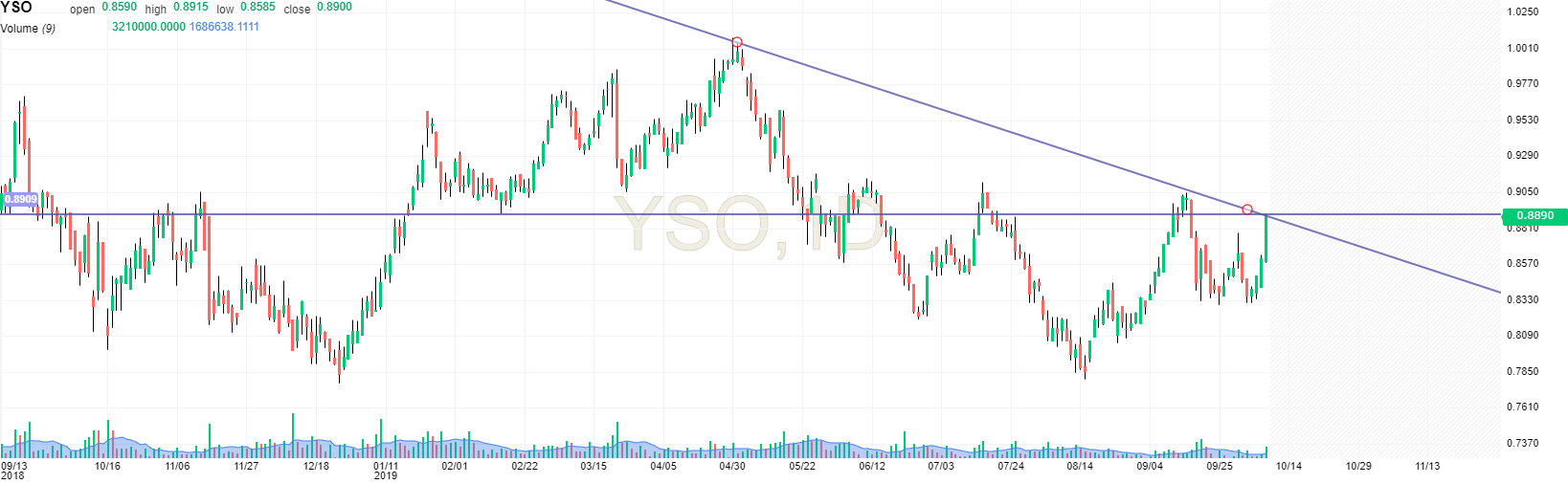The width and height of the screenshot is (1568, 484).
Task: Click the green 0.8890 current price tag
Action: 1534,216
